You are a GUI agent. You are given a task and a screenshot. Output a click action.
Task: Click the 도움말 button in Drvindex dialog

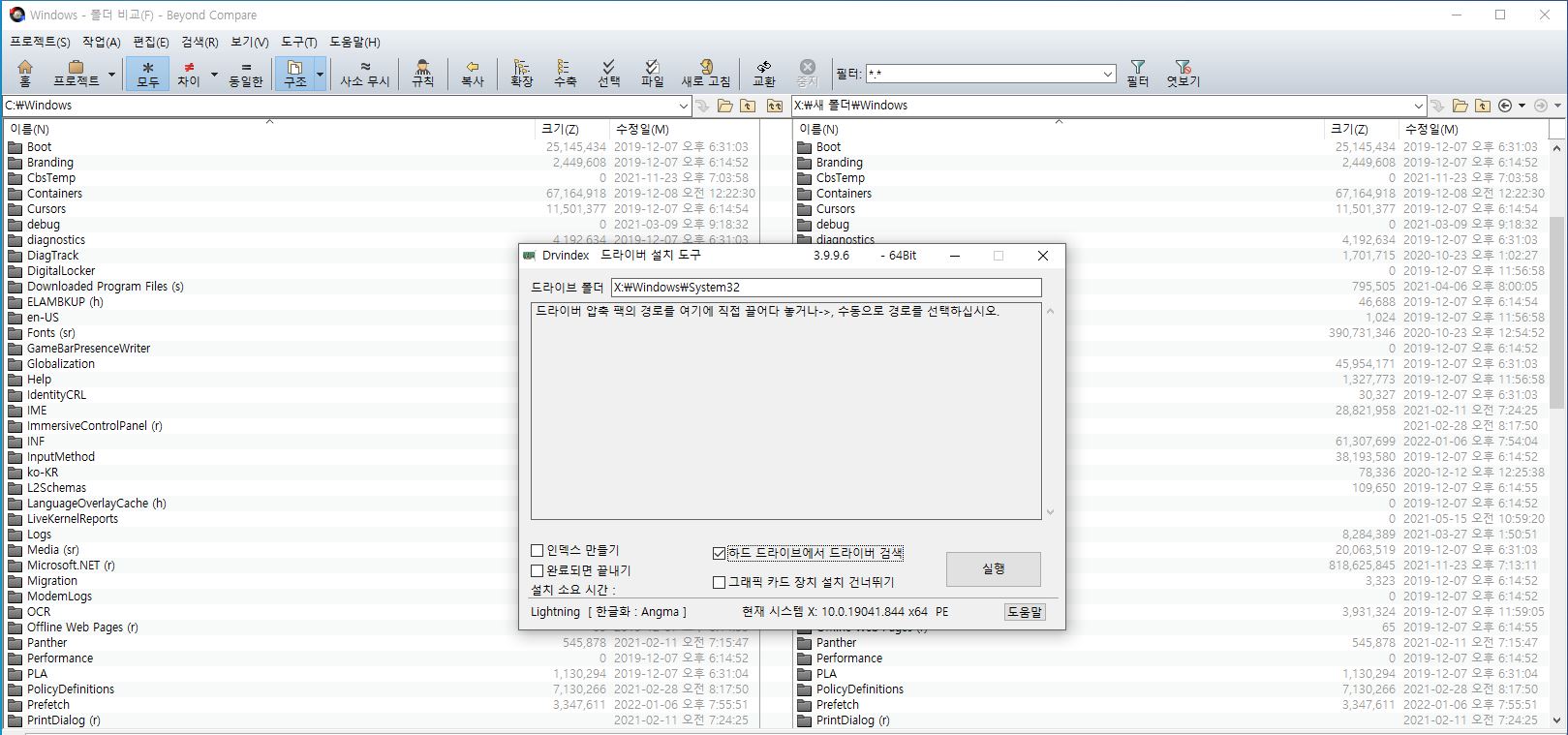[1025, 612]
